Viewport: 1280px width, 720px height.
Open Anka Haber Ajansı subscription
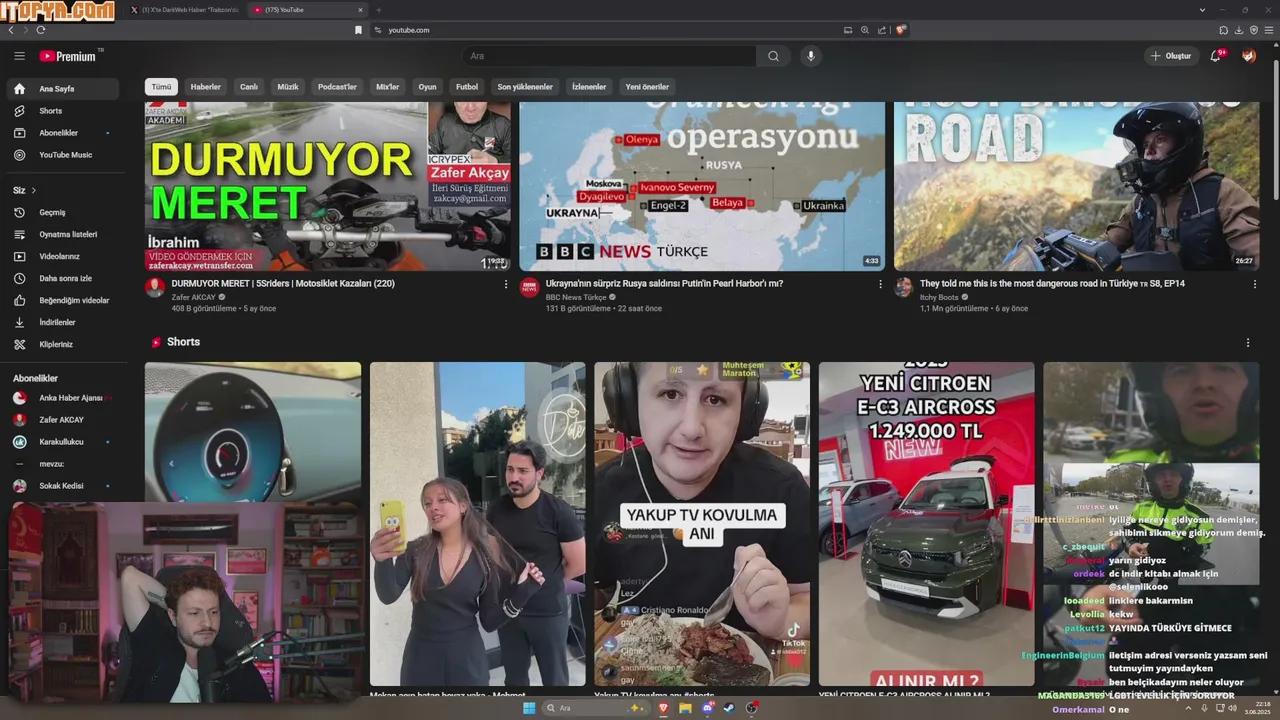62,398
